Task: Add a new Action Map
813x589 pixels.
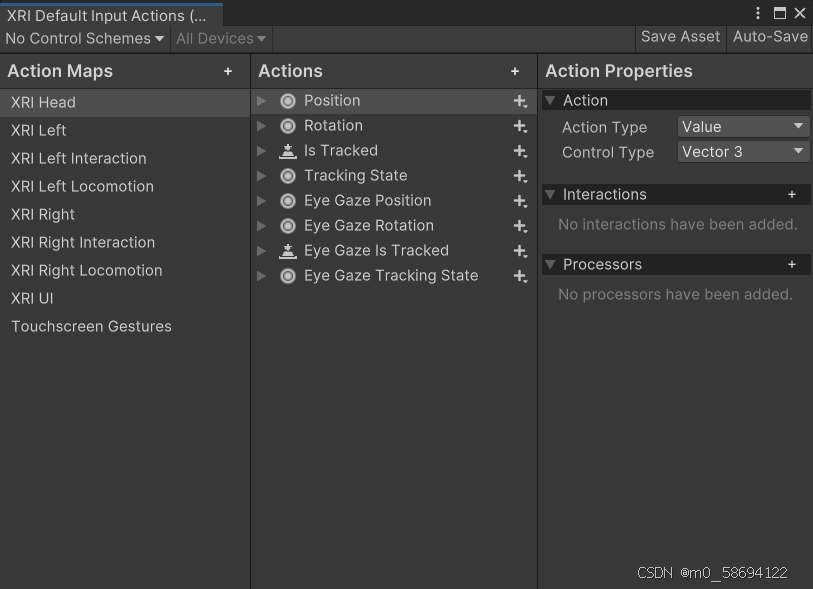Action: tap(228, 71)
